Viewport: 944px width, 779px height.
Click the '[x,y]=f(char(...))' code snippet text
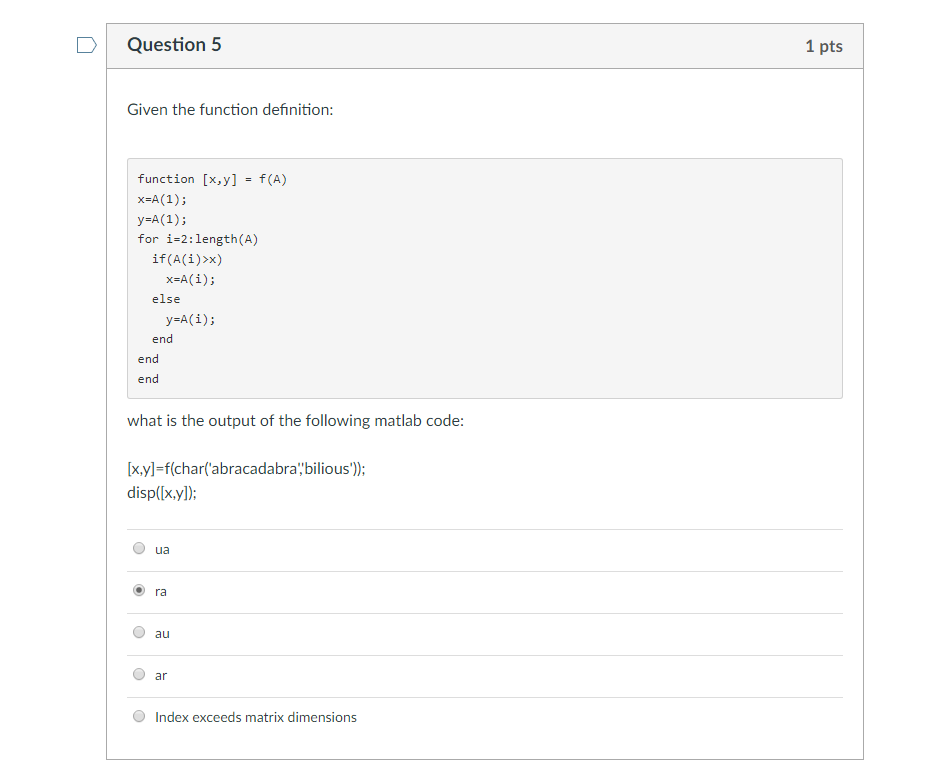(245, 468)
